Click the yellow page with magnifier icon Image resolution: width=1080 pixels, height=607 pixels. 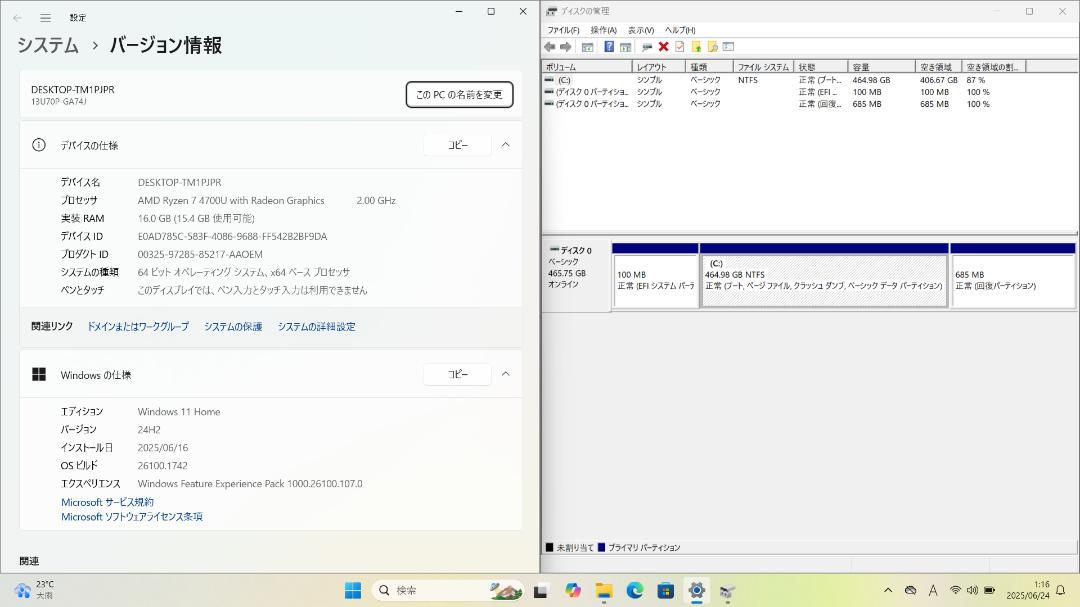[x=712, y=47]
